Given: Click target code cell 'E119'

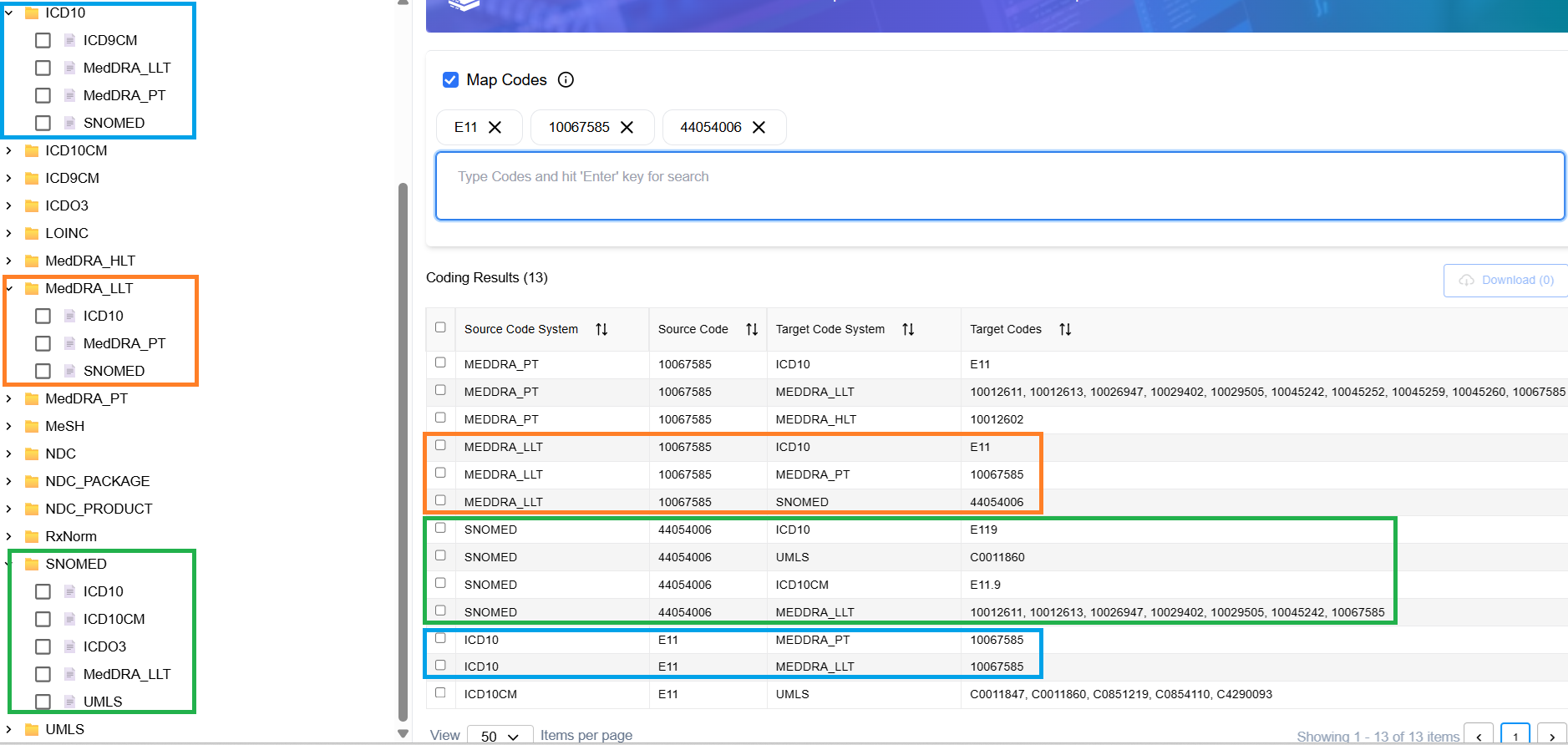Looking at the screenshot, I should point(983,530).
